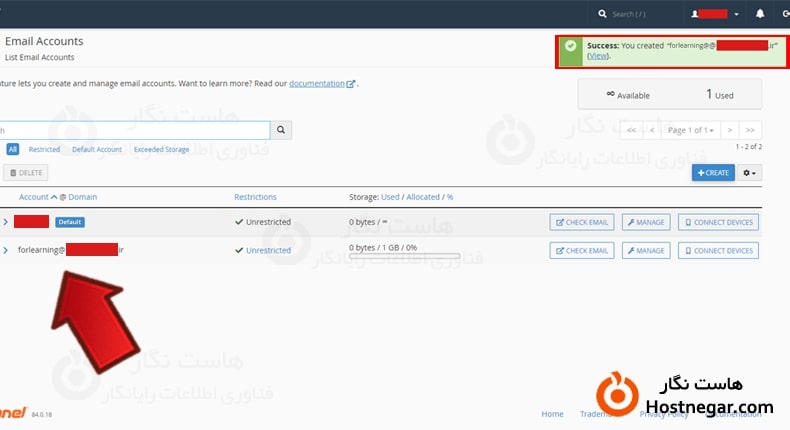Click Connect Devices for the default account
The image size is (790, 430).
pyautogui.click(x=718, y=222)
